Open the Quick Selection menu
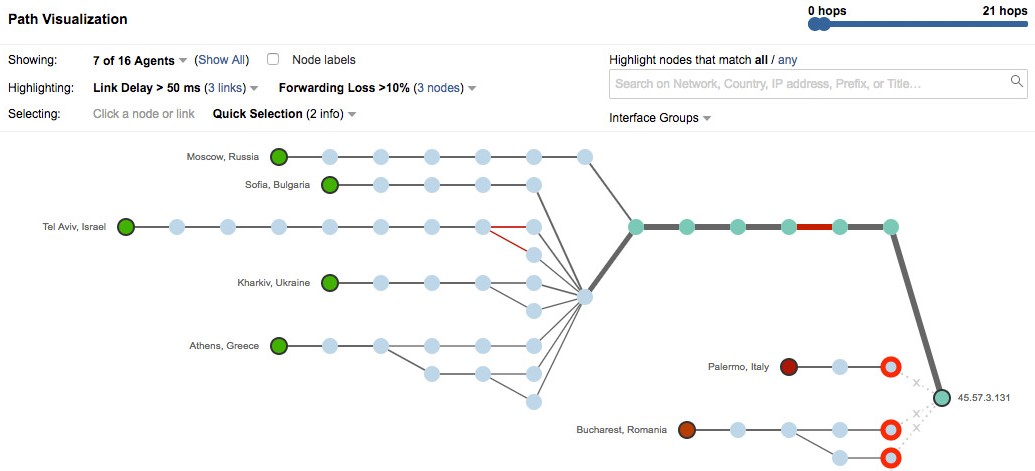 coord(284,113)
